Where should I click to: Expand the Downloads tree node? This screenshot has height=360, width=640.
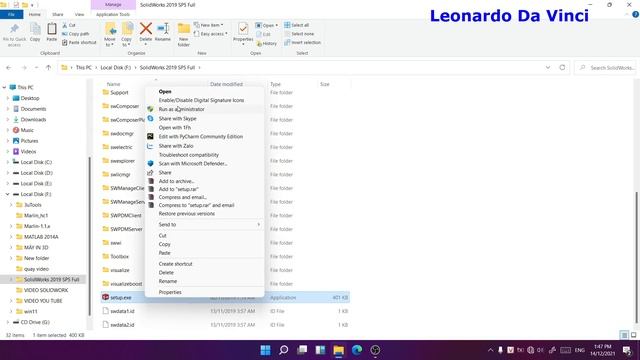pyautogui.click(x=7, y=120)
